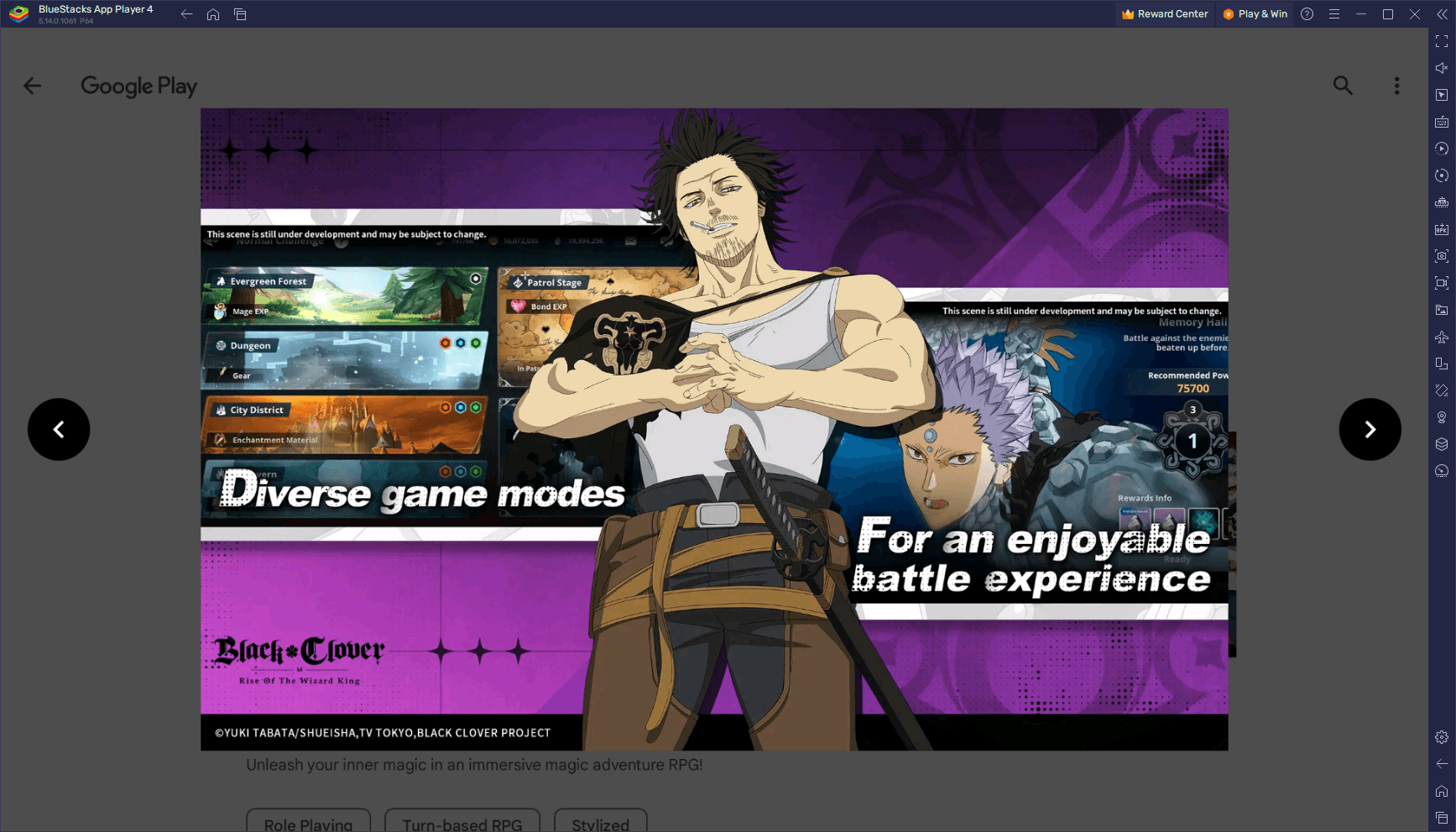This screenshot has height=832, width=1456.
Task: Take a screenshot with the camera icon
Action: click(1442, 256)
